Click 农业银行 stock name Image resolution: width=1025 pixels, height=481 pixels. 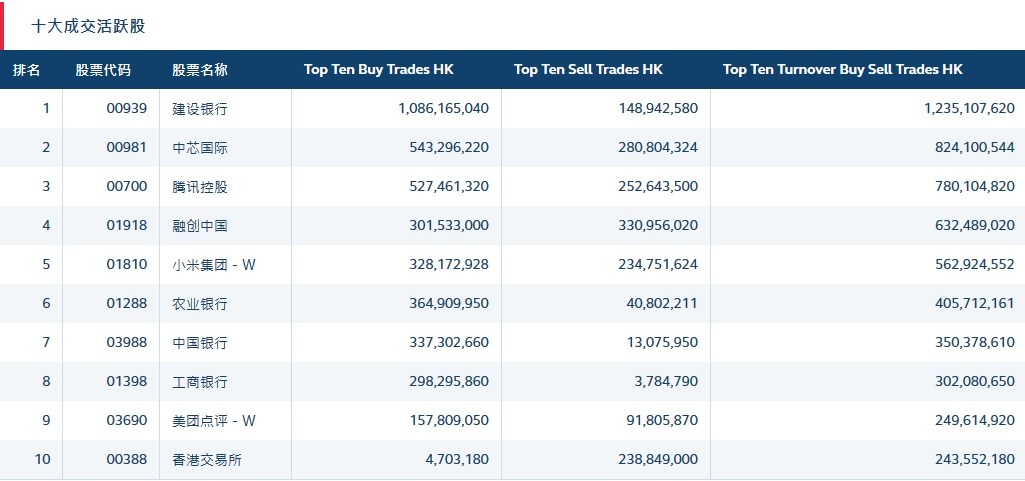[x=200, y=304]
